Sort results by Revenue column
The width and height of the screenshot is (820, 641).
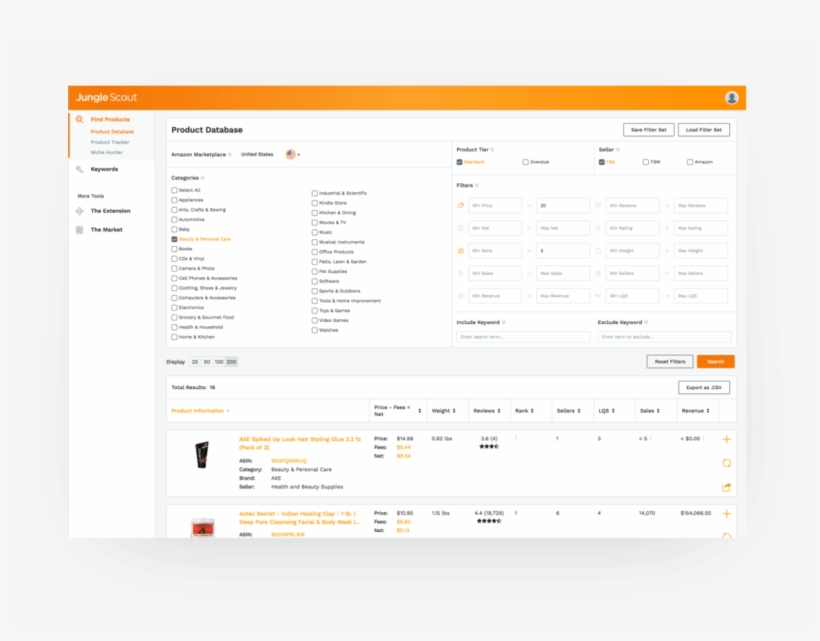pos(696,411)
